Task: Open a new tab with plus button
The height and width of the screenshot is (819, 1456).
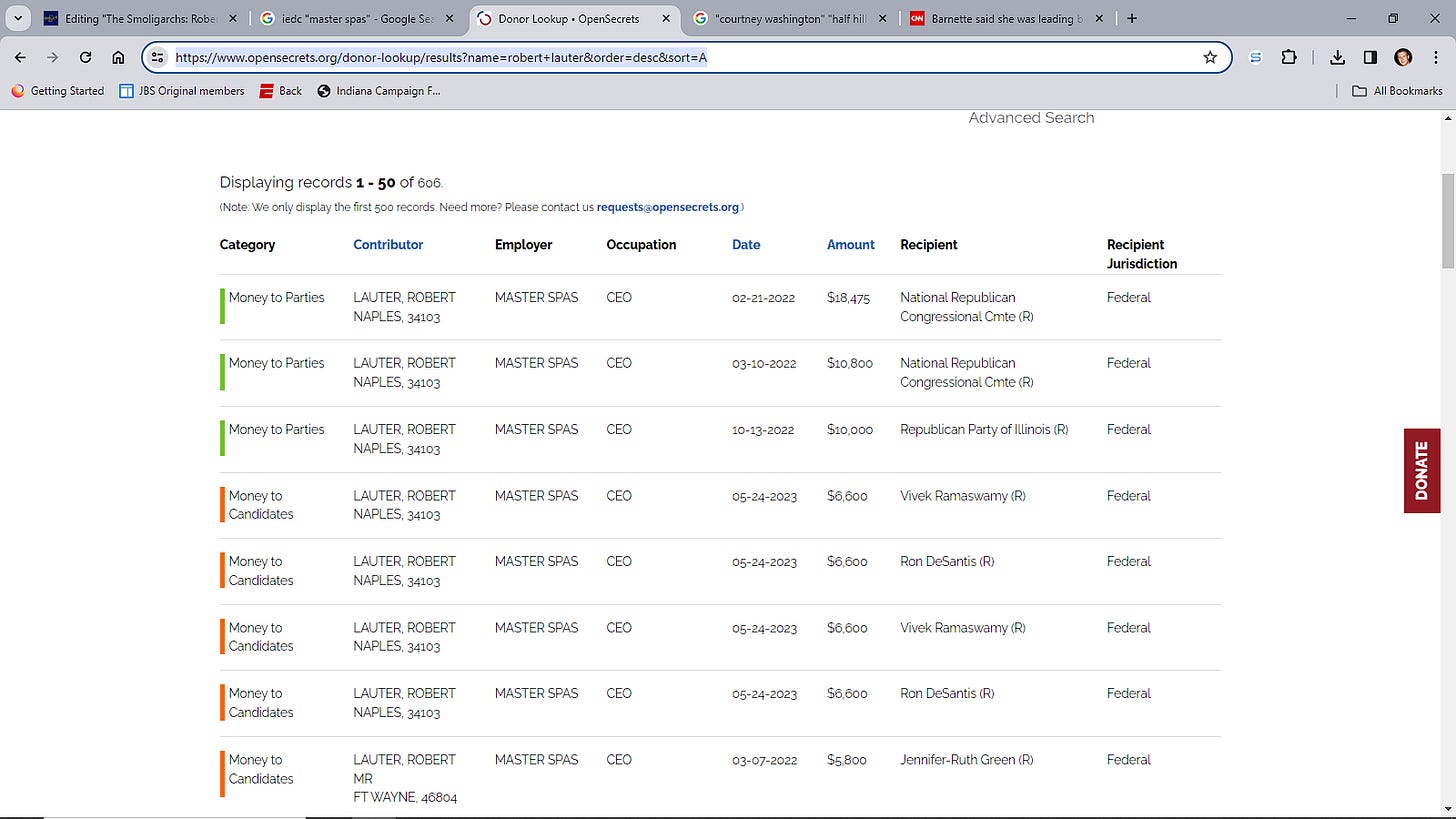Action: 1132,18
